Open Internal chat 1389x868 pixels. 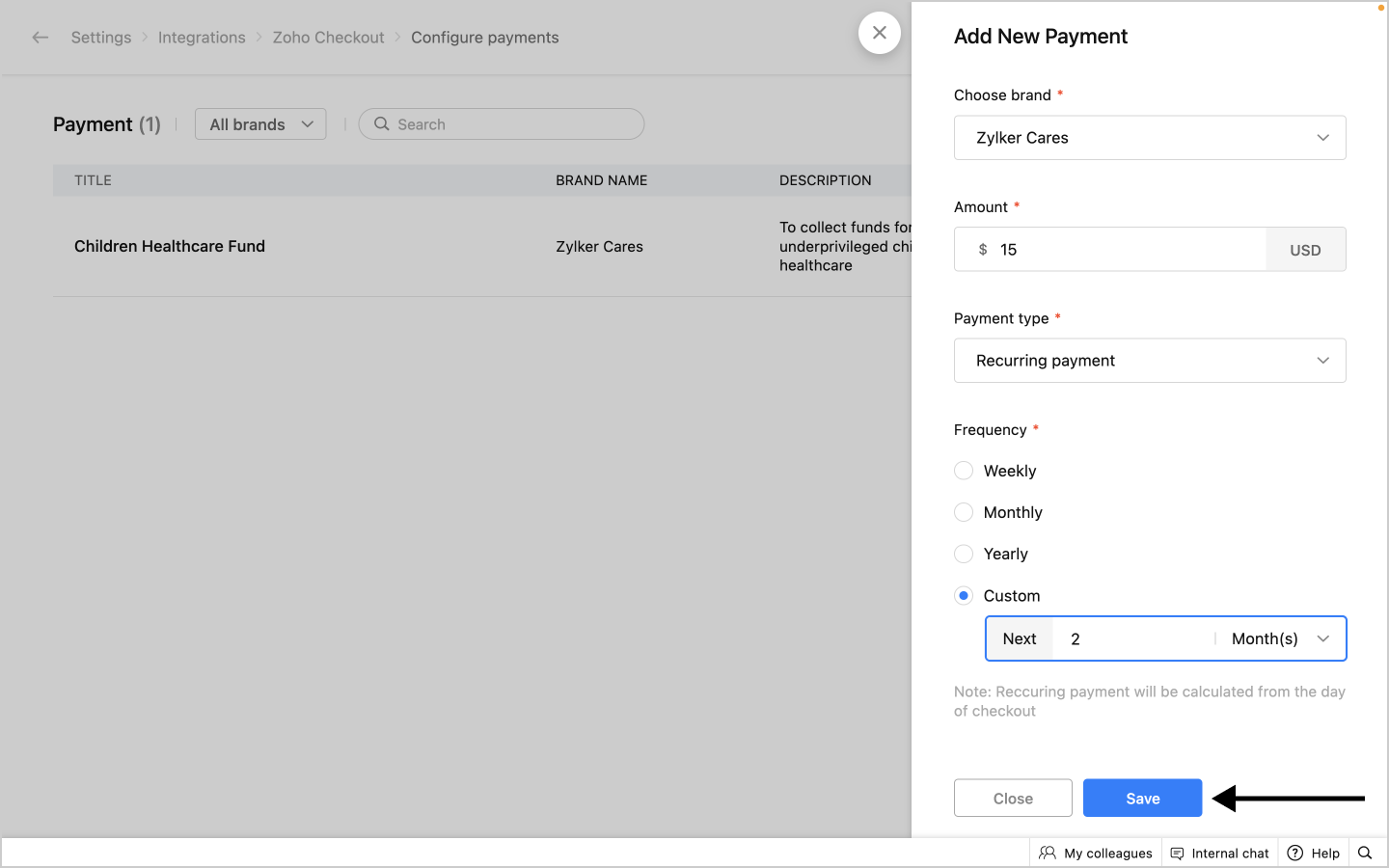(x=1219, y=853)
